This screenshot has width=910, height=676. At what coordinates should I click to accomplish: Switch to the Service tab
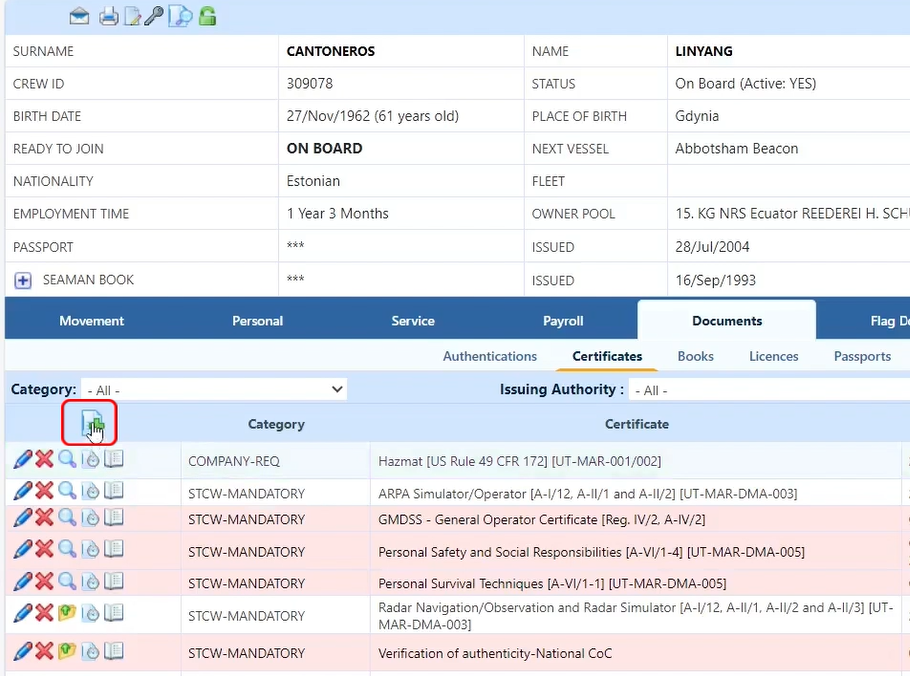pyautogui.click(x=413, y=321)
